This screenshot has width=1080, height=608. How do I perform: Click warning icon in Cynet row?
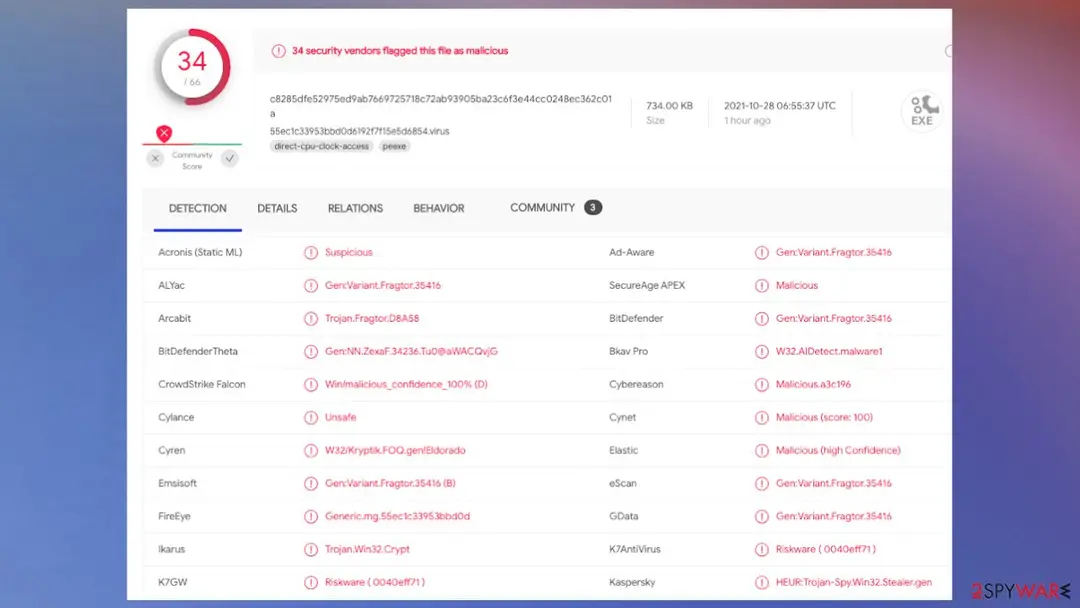coord(761,418)
